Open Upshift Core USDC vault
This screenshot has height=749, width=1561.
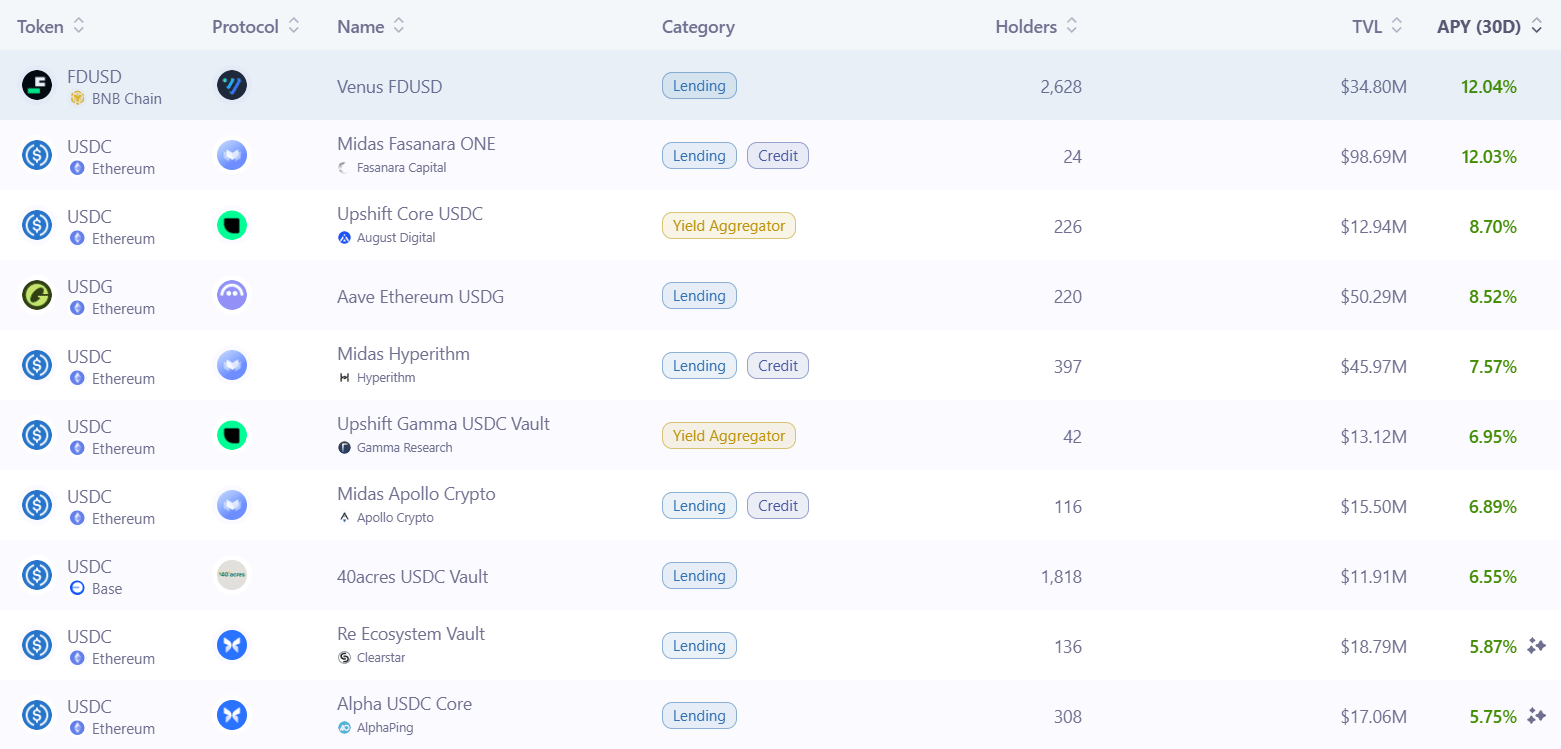[410, 214]
